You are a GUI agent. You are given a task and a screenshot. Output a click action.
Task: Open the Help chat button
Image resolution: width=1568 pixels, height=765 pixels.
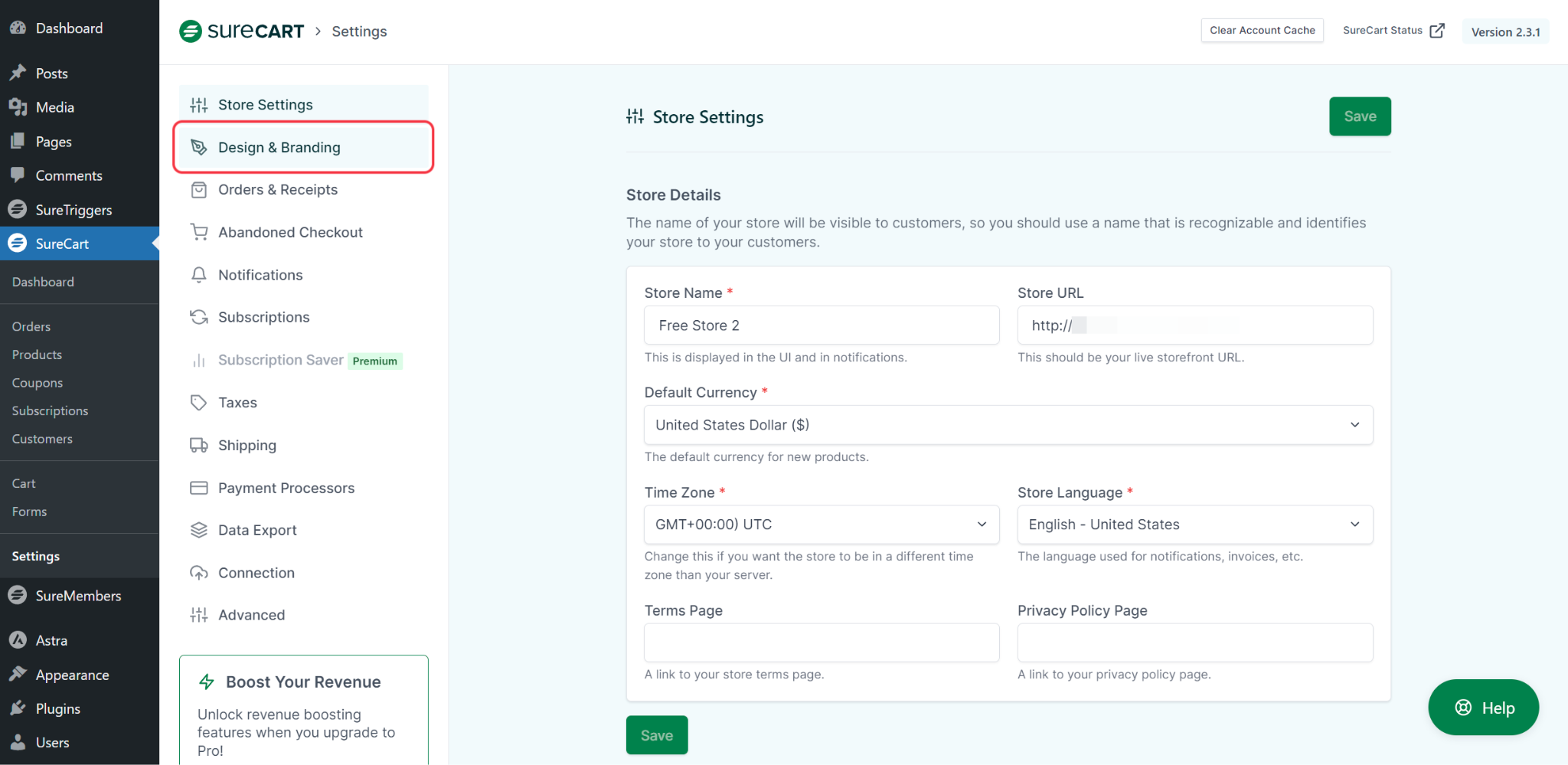pyautogui.click(x=1483, y=708)
